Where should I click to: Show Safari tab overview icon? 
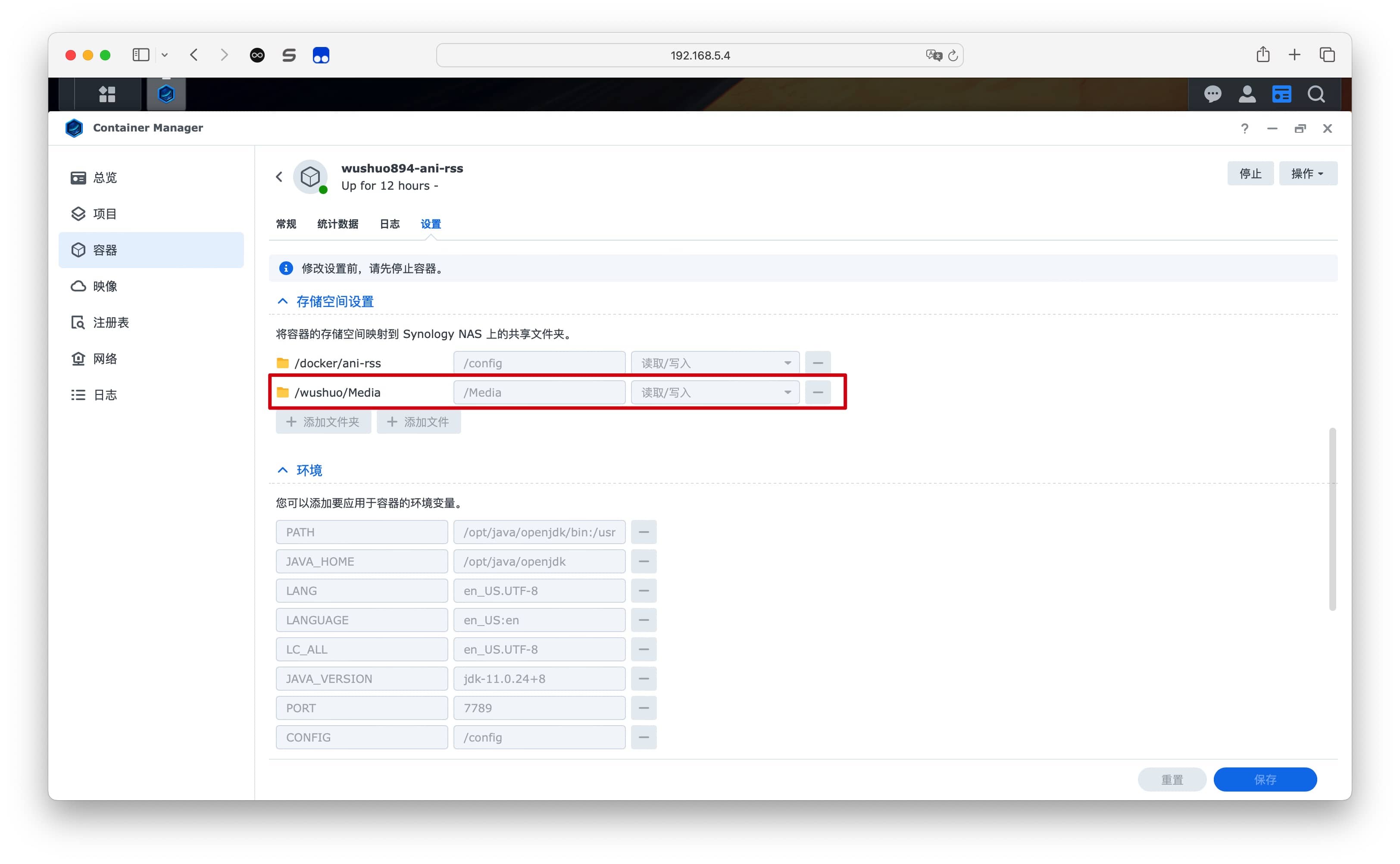click(1327, 55)
